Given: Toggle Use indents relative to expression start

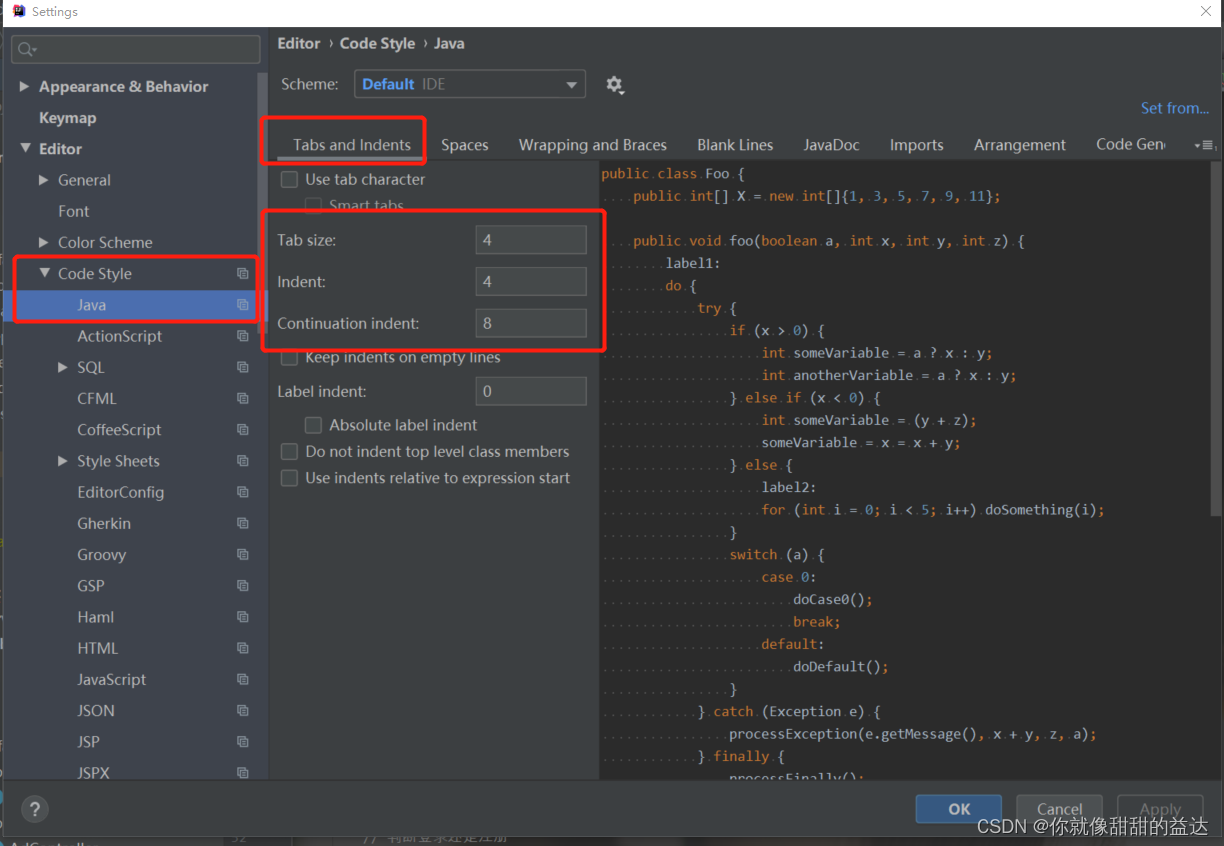Looking at the screenshot, I should (x=289, y=478).
